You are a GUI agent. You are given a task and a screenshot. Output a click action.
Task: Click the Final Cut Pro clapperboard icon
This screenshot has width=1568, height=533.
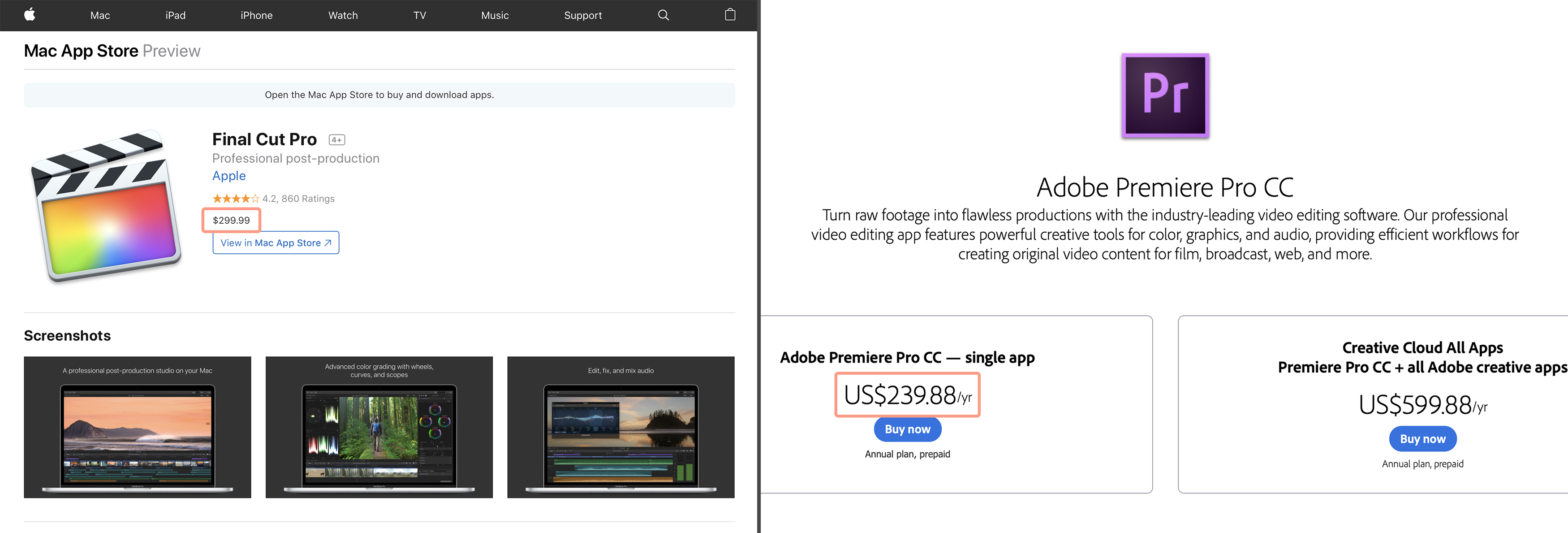(106, 206)
